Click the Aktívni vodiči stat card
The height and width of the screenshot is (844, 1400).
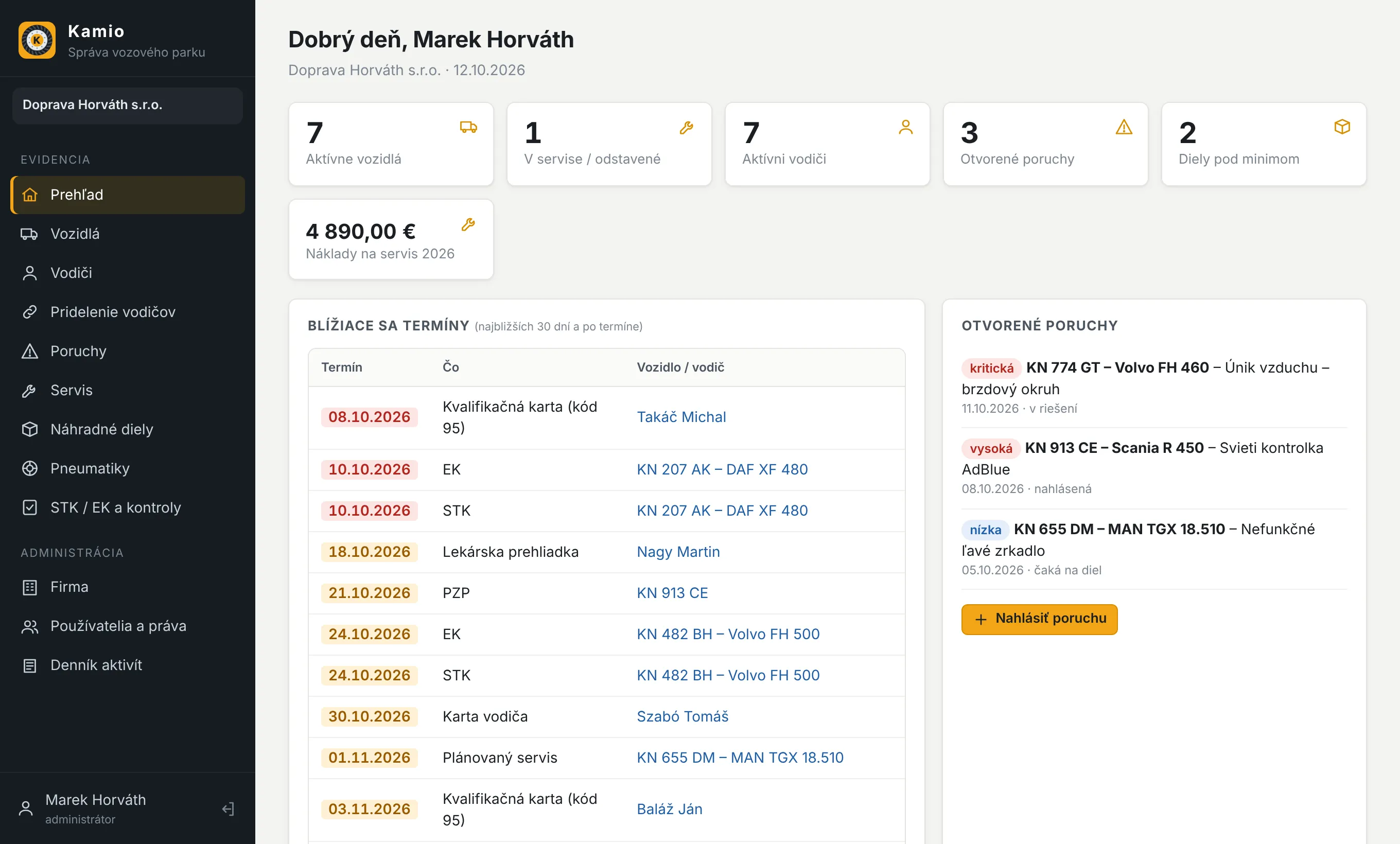tap(827, 144)
